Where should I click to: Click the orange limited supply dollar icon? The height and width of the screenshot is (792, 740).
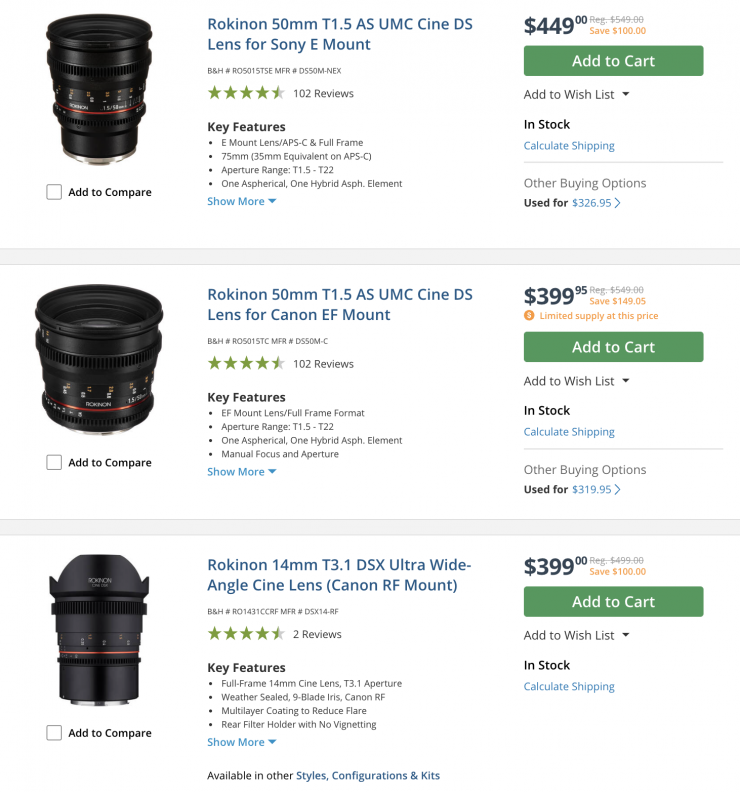tap(529, 316)
